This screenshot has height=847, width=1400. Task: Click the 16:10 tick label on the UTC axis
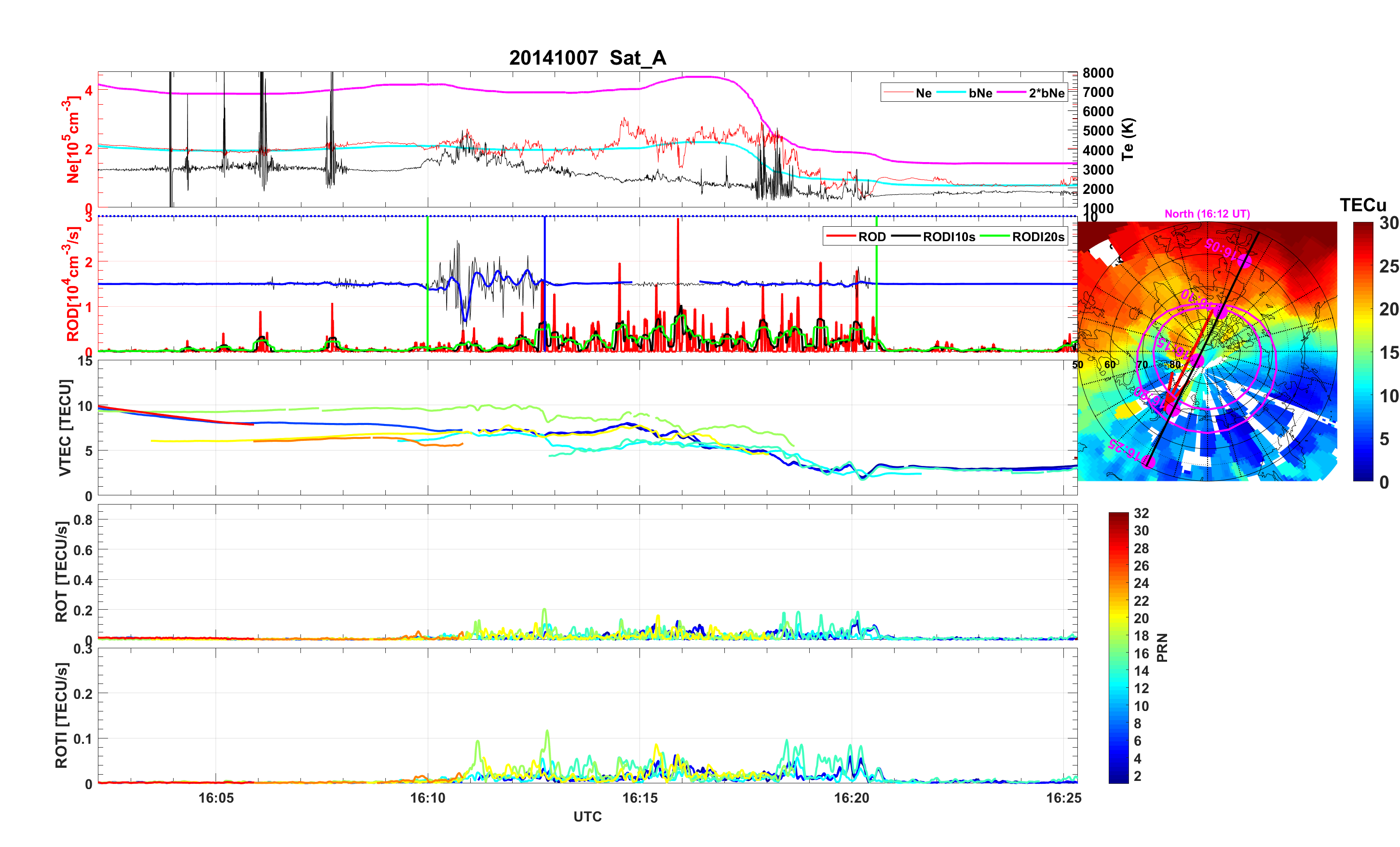(x=427, y=798)
